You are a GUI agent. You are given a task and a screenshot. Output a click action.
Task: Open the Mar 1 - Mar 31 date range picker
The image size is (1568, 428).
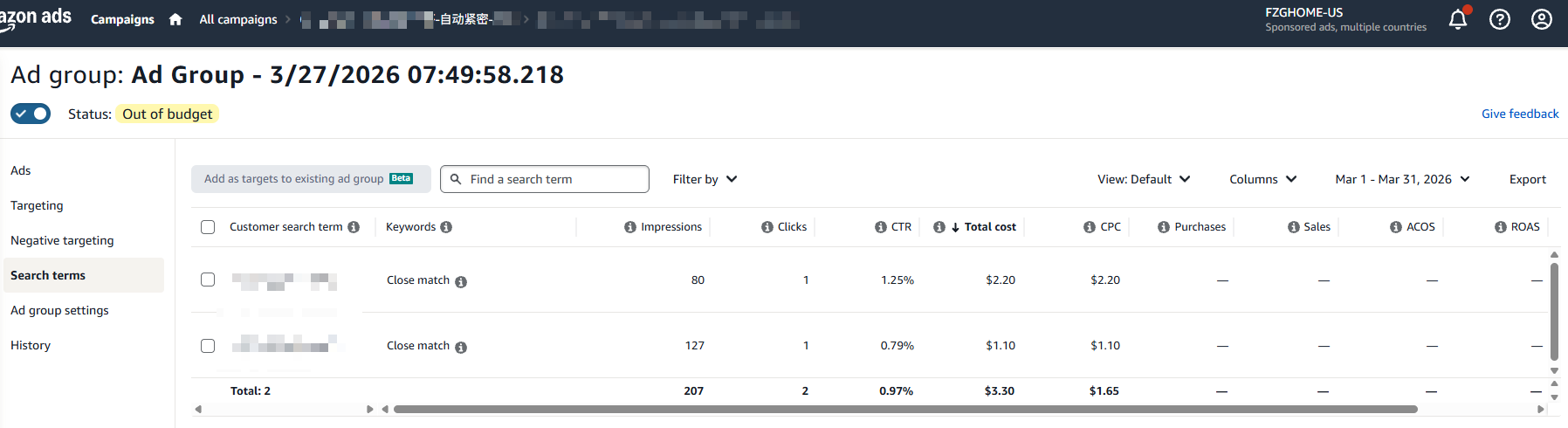click(1402, 179)
